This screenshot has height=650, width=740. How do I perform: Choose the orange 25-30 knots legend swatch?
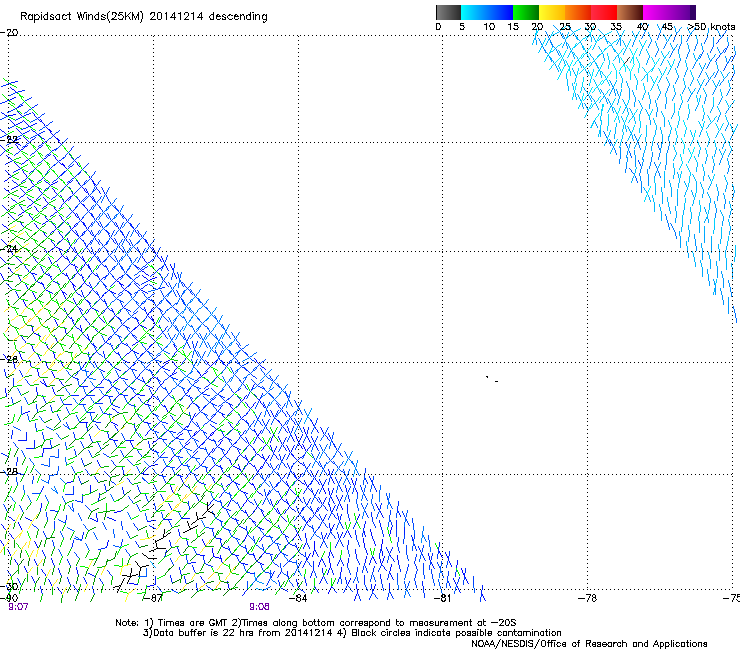tap(578, 12)
